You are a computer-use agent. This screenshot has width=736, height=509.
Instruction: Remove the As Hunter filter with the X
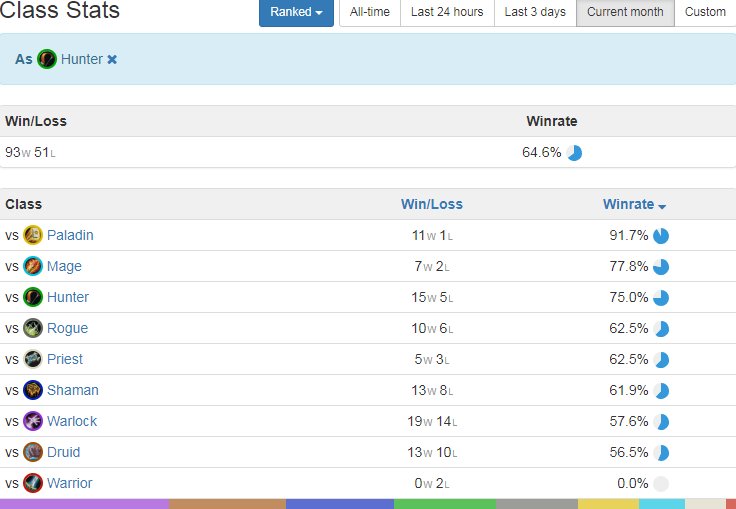[x=112, y=60]
